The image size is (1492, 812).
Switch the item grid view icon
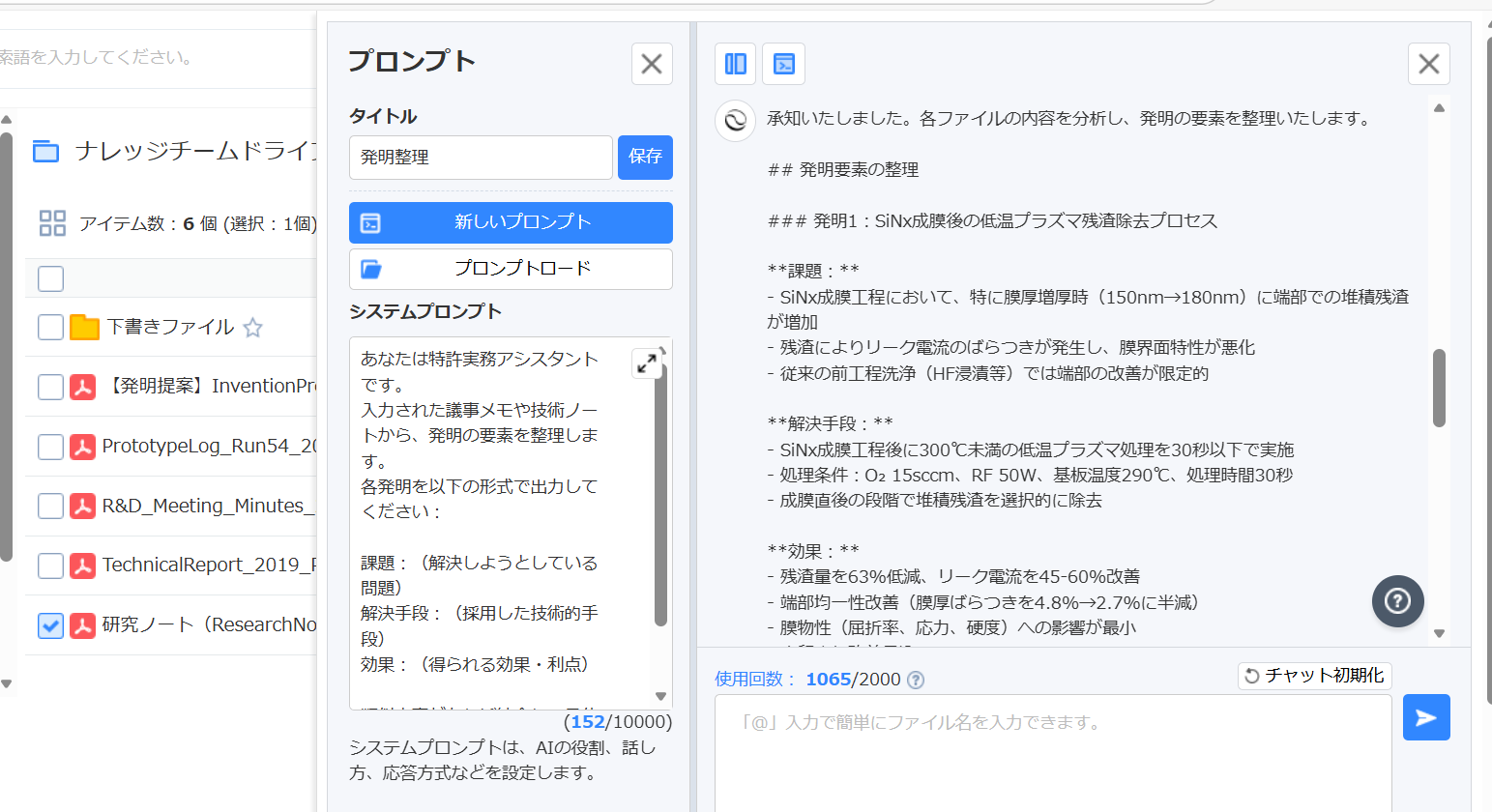(52, 223)
